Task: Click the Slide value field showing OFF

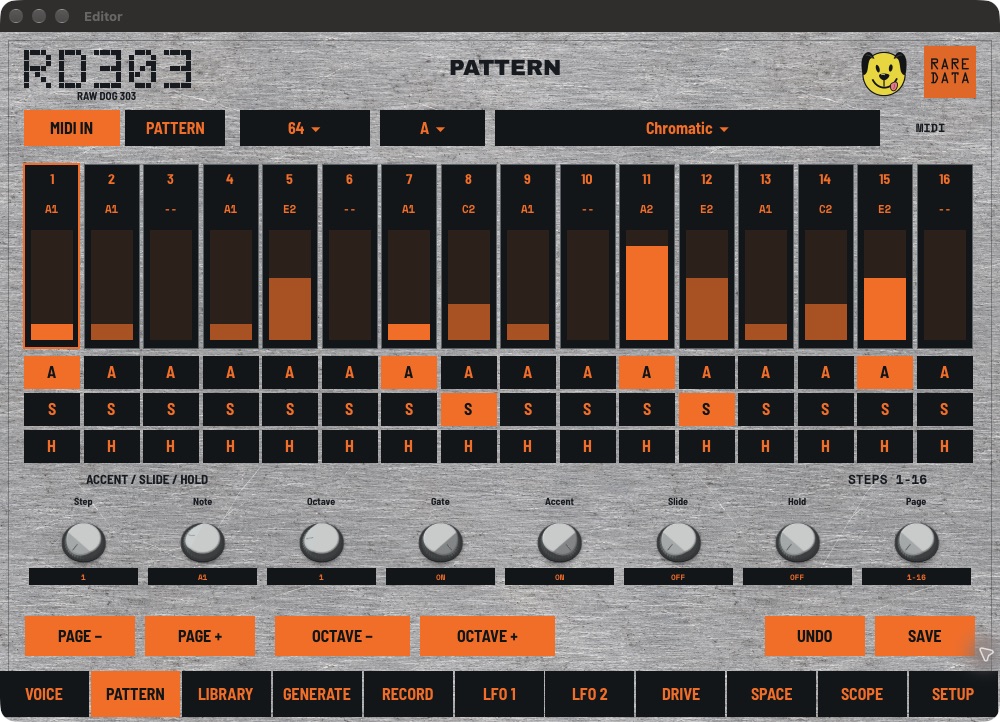Action: point(678,577)
